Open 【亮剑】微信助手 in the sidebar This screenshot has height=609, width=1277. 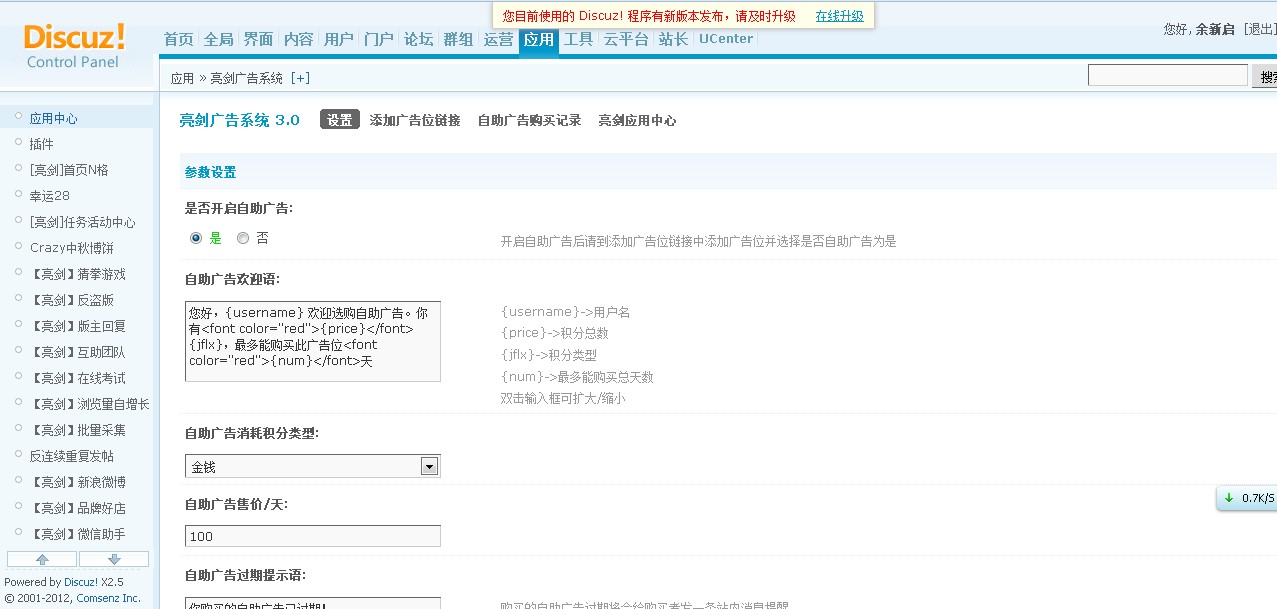(x=78, y=534)
